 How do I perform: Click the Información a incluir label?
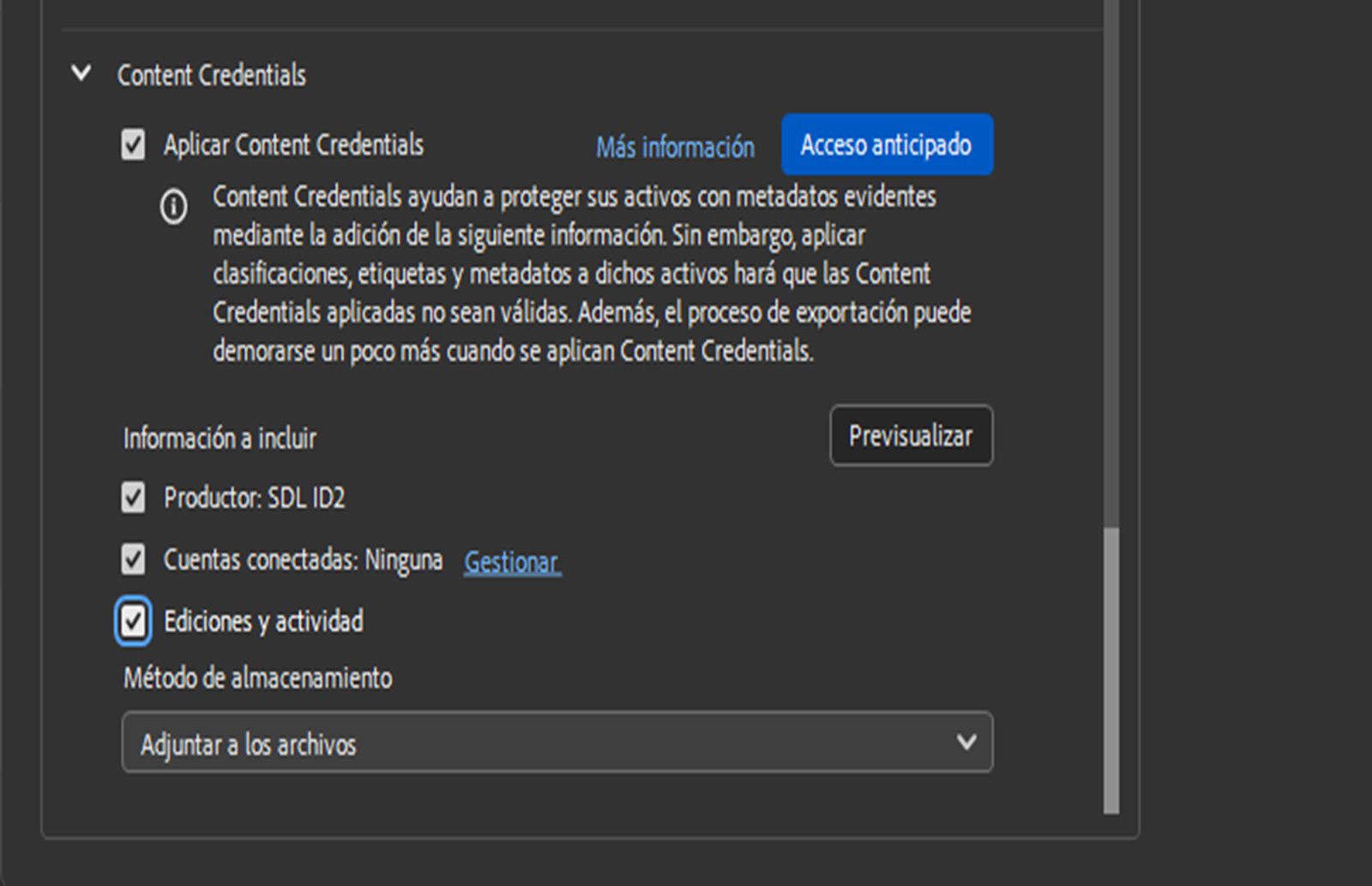tap(220, 438)
